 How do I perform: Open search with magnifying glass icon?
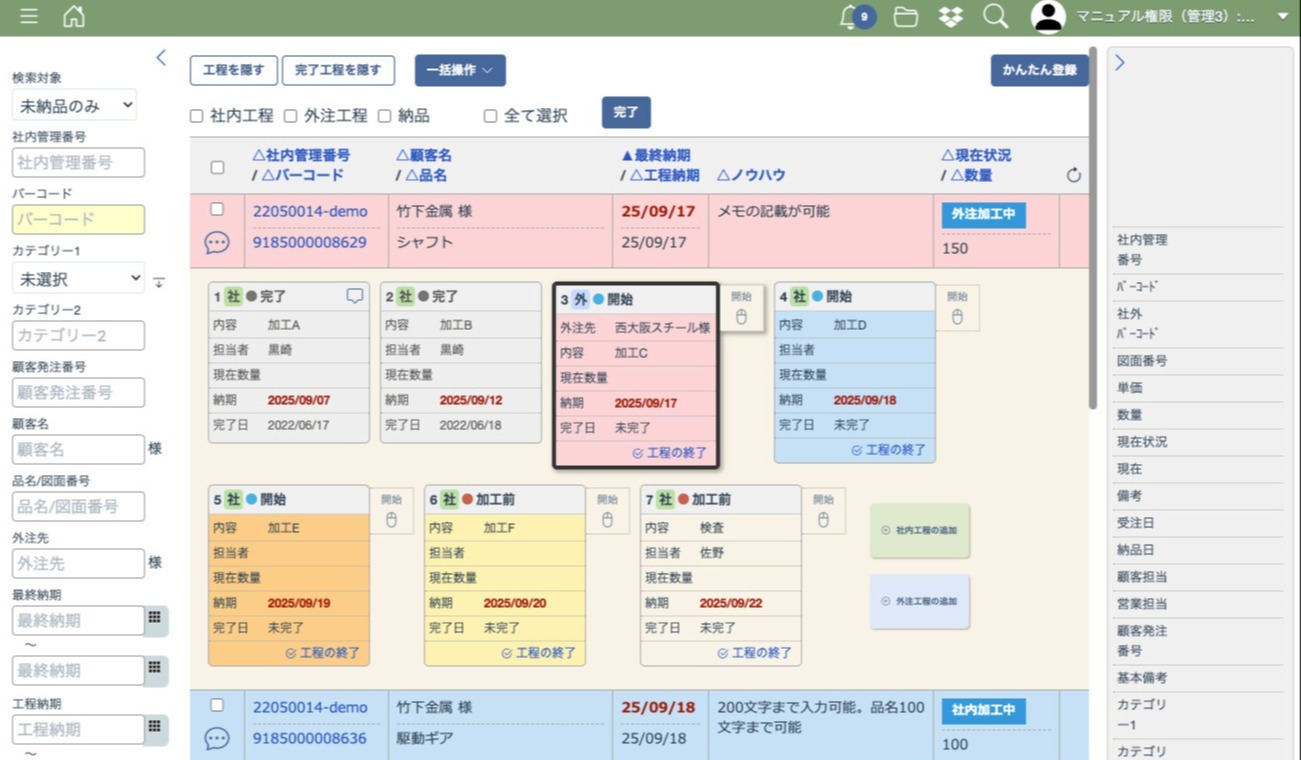tap(995, 17)
